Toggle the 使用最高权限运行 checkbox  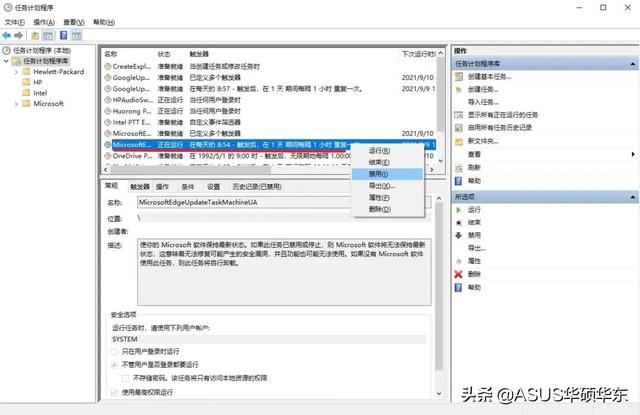click(x=114, y=393)
